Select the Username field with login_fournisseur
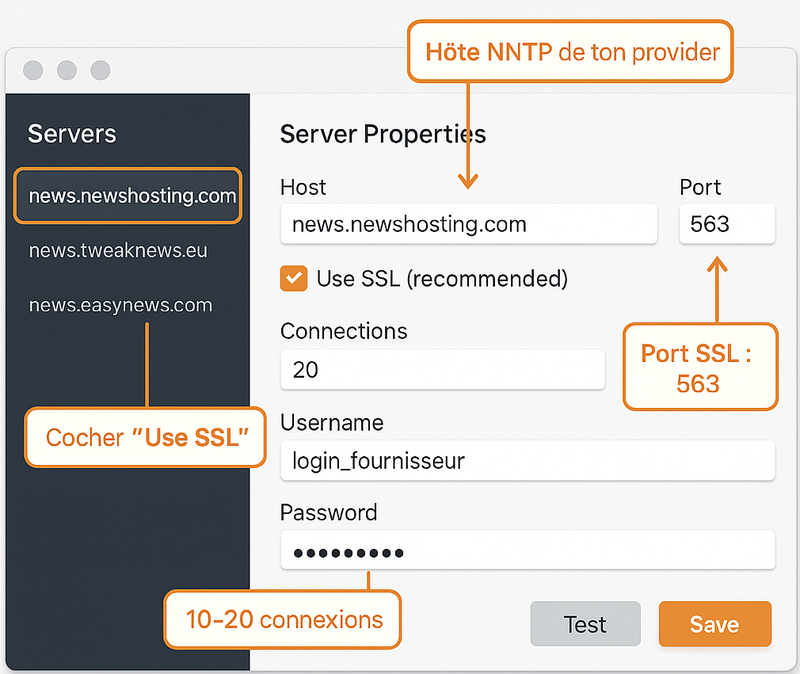This screenshot has height=674, width=800. pos(527,460)
